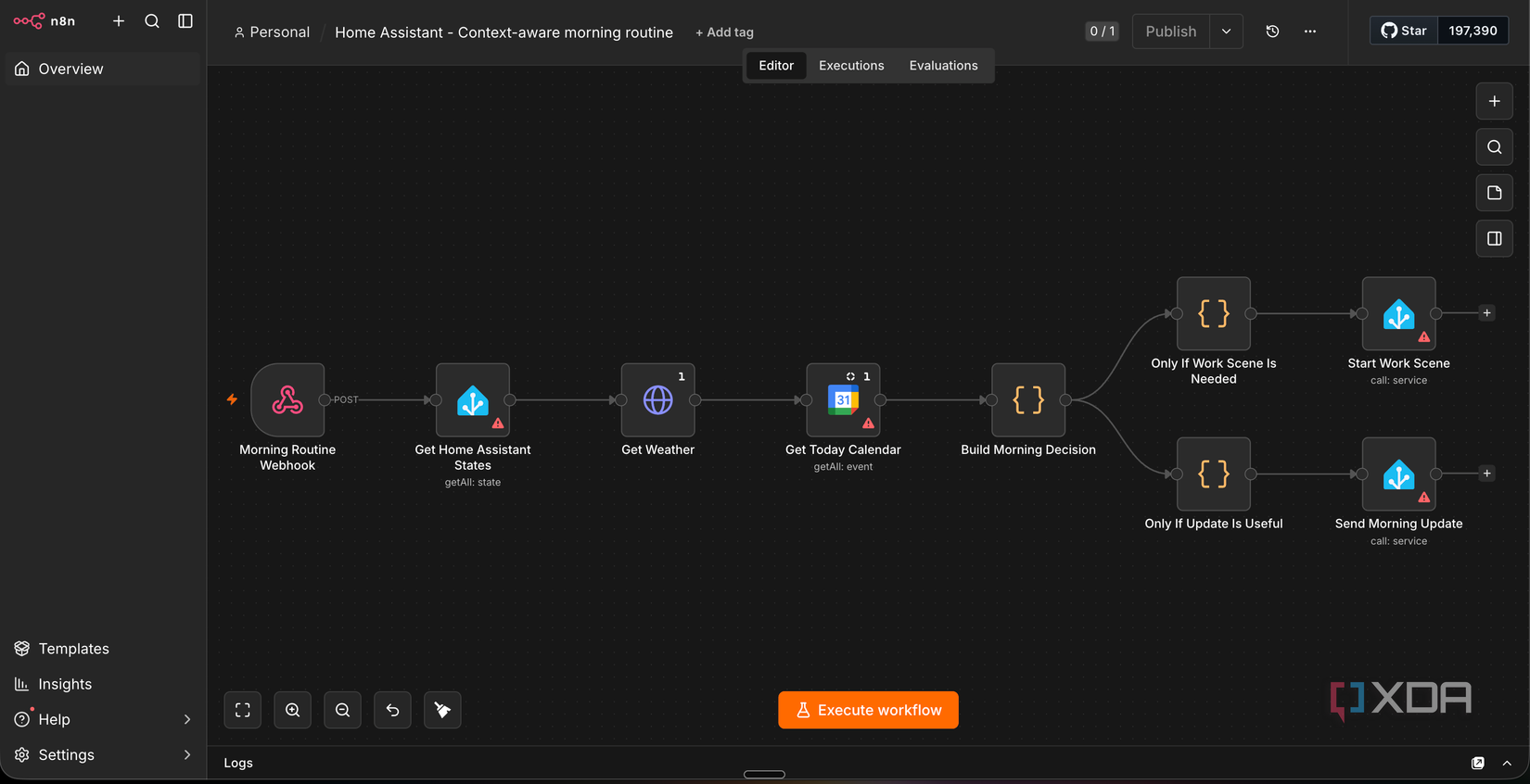Open workflow version history
The width and height of the screenshot is (1530, 784).
coord(1272,32)
